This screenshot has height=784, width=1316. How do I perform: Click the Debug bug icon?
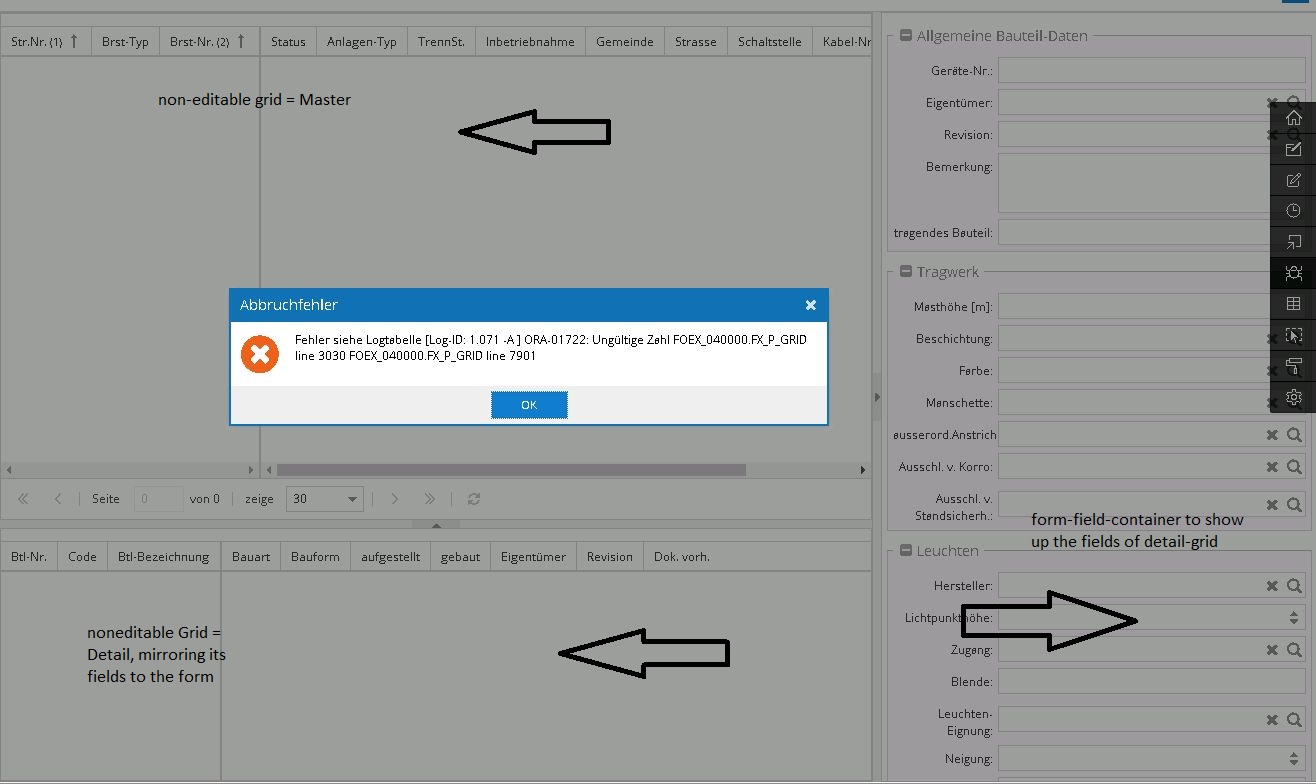click(1293, 273)
